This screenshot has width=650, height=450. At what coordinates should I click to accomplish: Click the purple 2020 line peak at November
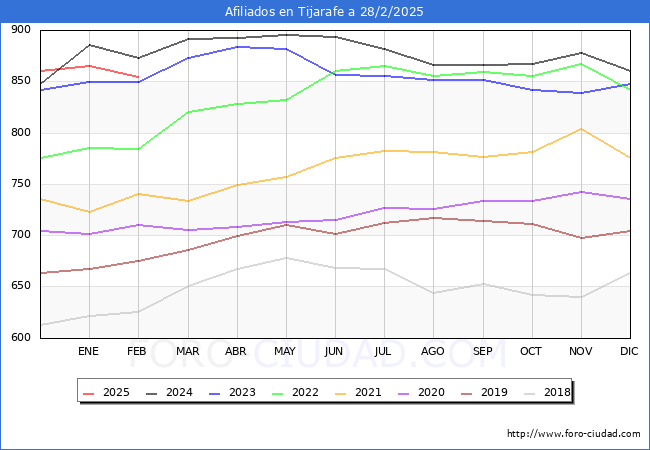click(x=582, y=192)
